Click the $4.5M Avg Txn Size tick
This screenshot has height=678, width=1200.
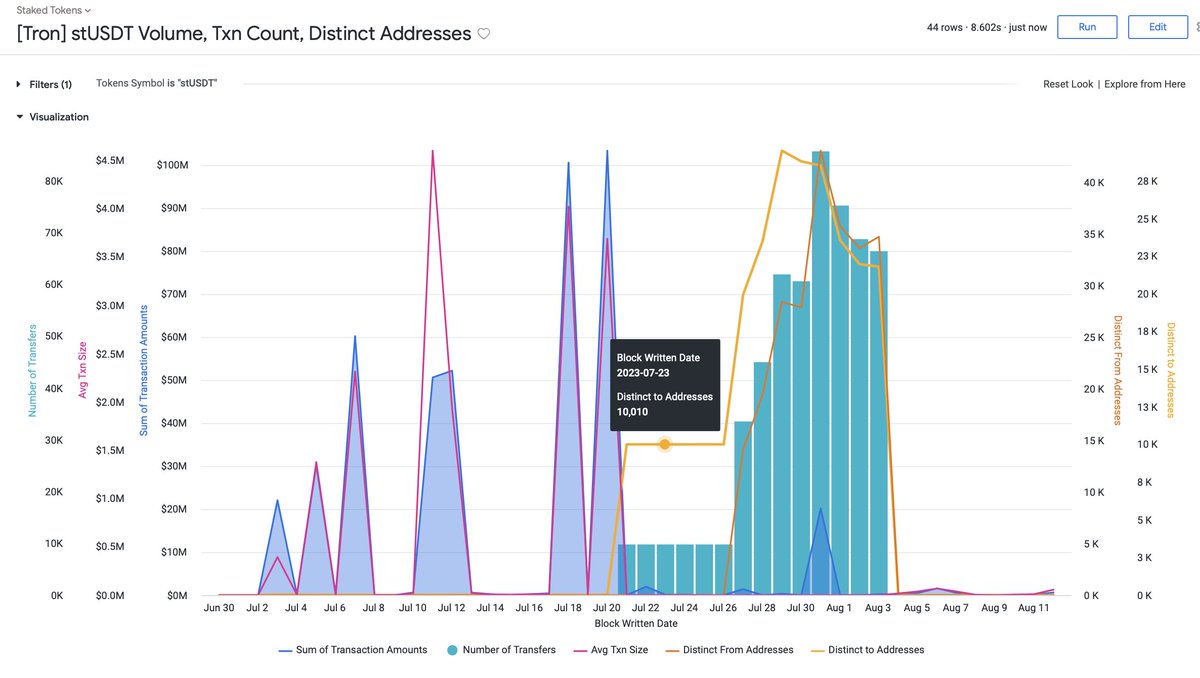tap(110, 161)
